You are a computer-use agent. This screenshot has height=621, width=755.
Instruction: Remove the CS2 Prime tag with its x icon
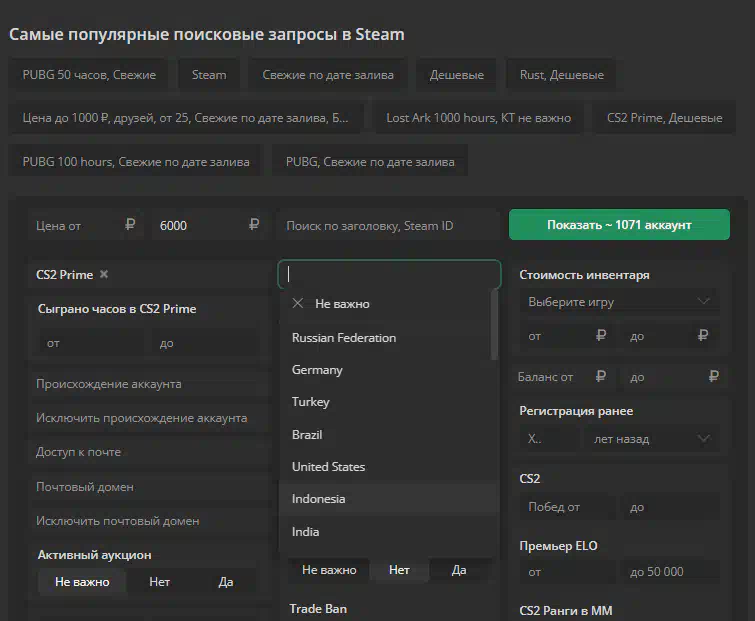[104, 274]
